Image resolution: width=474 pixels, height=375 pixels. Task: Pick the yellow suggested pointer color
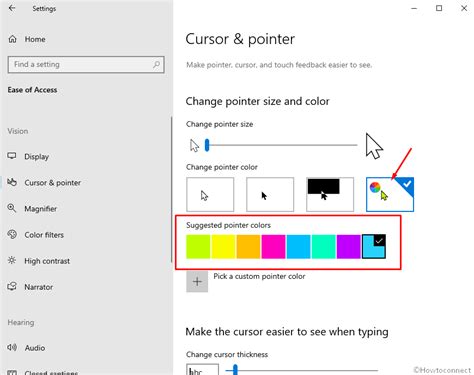click(223, 247)
